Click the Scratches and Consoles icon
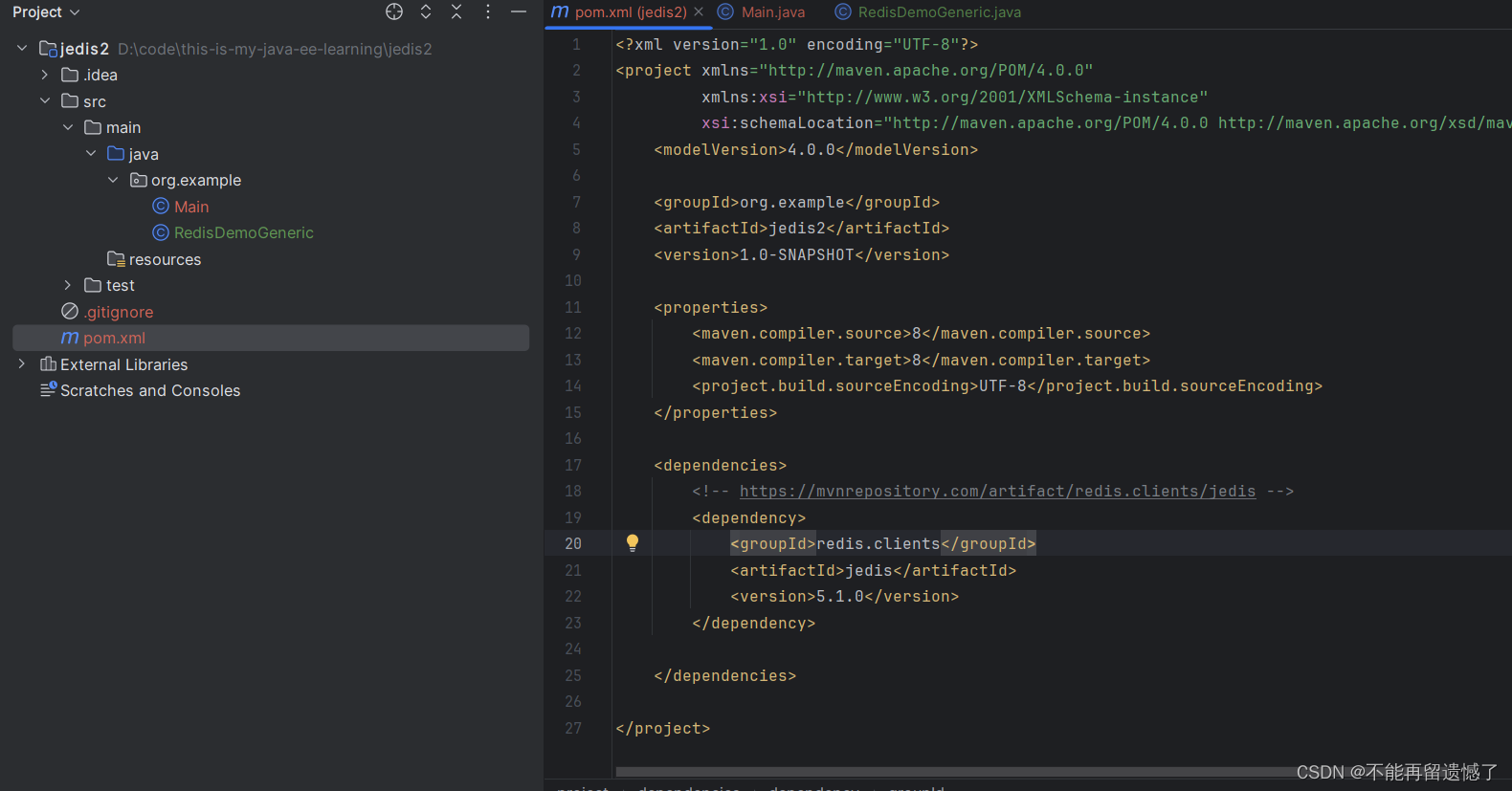1512x791 pixels. 48,390
